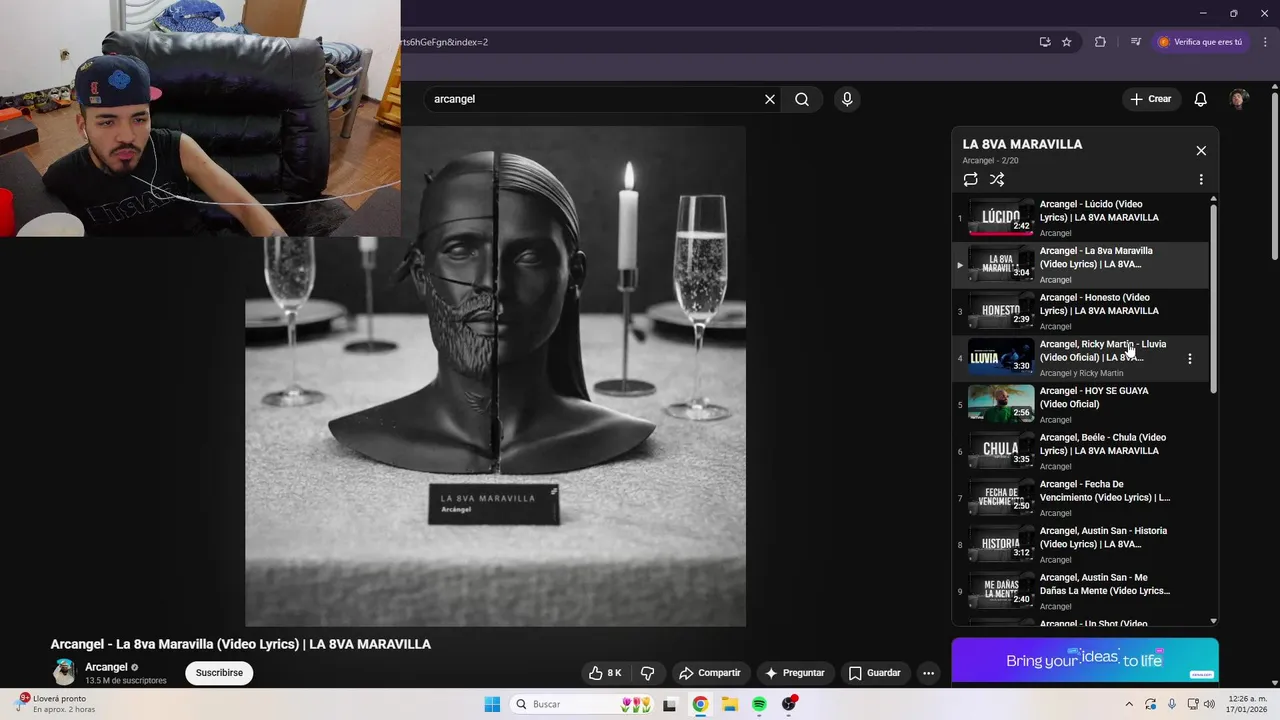Open Chrome media controls icon
Screen dimensions: 1280x720
pos(1136,42)
